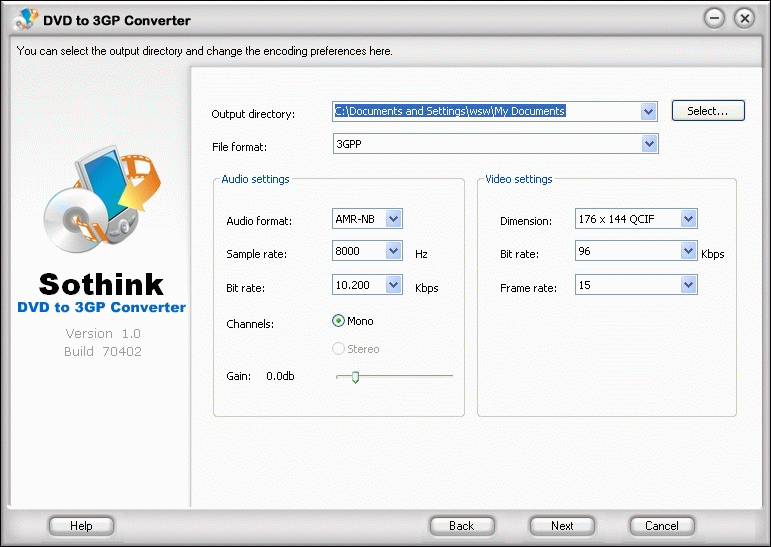Click the Output directory: label
Screen dimensions: 771x547
(x=253, y=114)
